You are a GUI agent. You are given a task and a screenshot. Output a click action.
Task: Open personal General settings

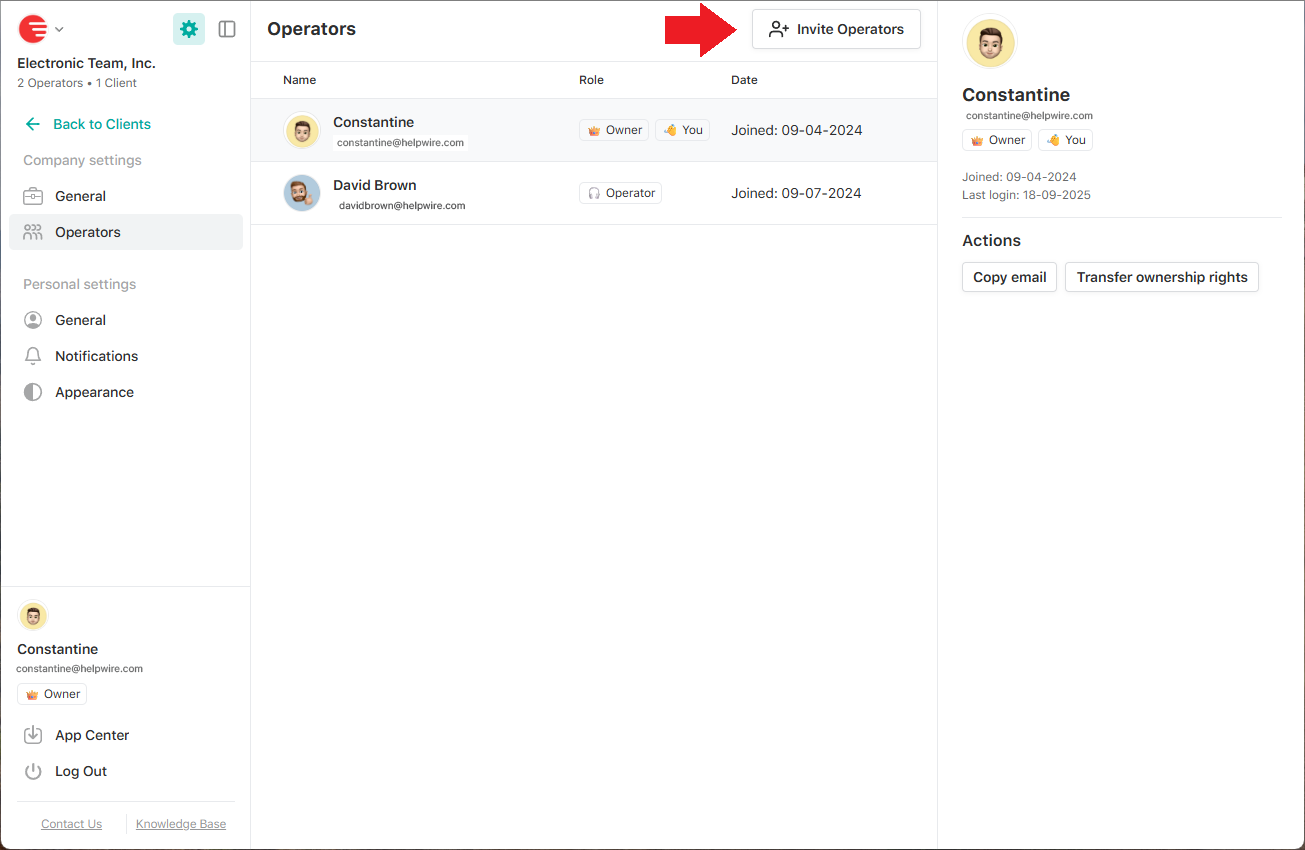click(80, 320)
